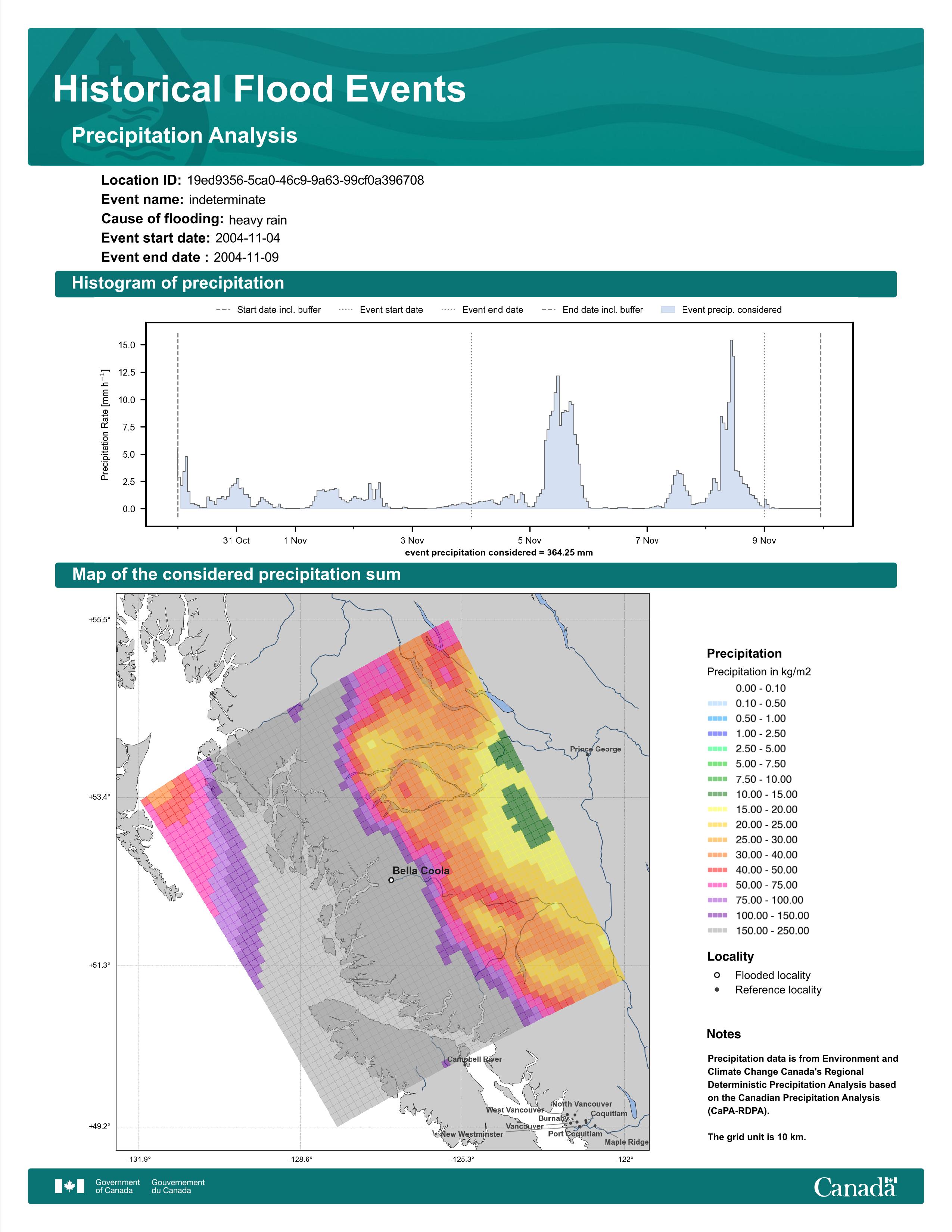Click the Government of Canada footer text
The image size is (952, 1232).
(x=117, y=1186)
